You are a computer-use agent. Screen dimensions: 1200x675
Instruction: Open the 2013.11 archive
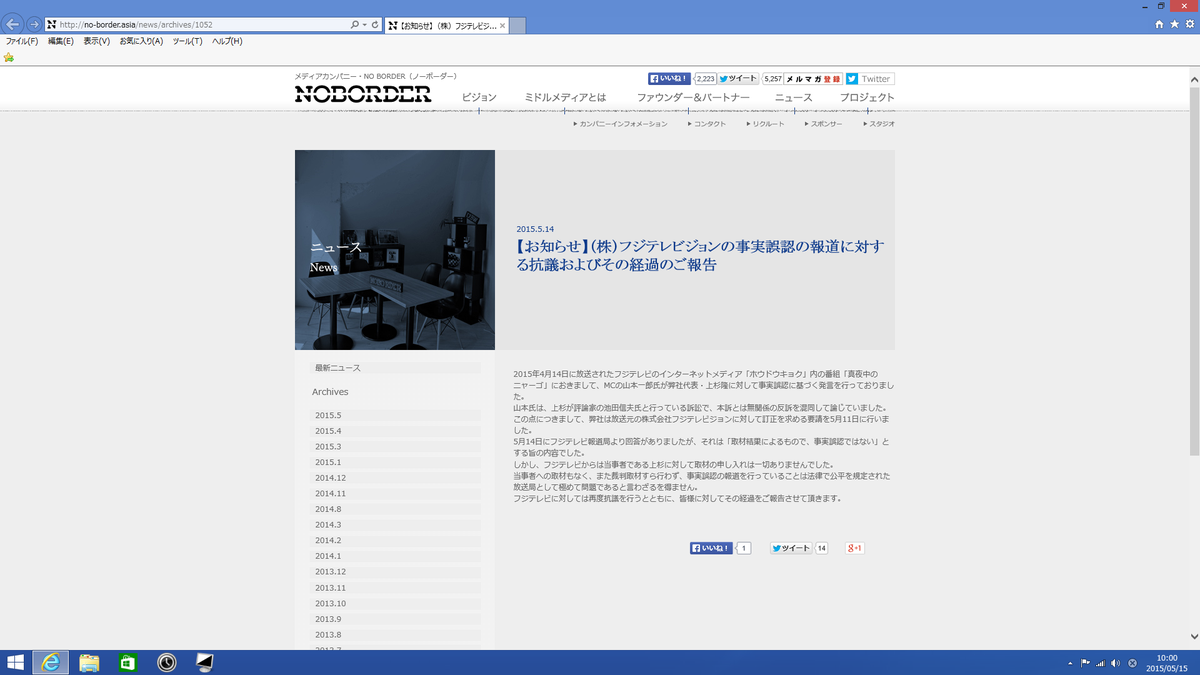[395, 588]
